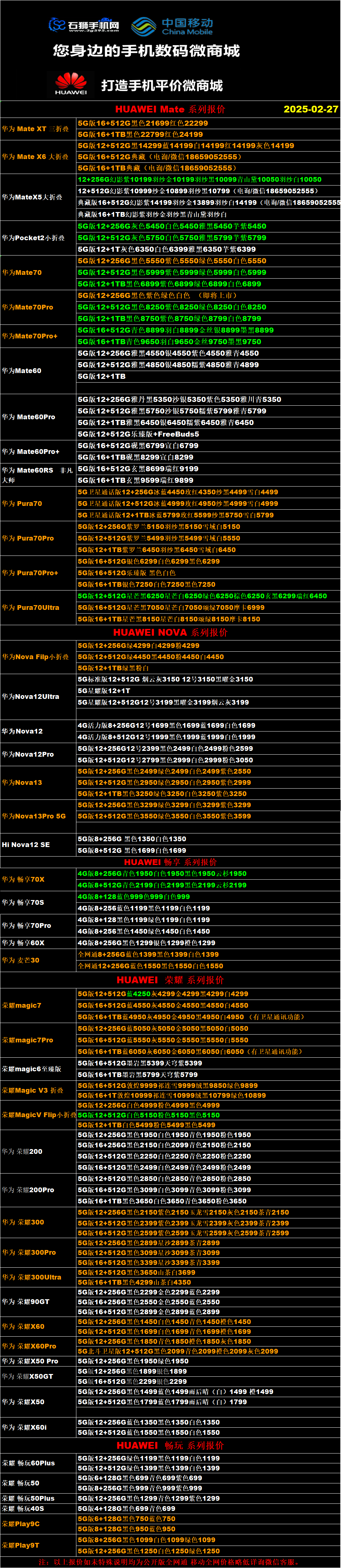The height and width of the screenshot is (1568, 341).
Task: Click the 打造手机平价微商城 banner text
Action: coord(162,85)
